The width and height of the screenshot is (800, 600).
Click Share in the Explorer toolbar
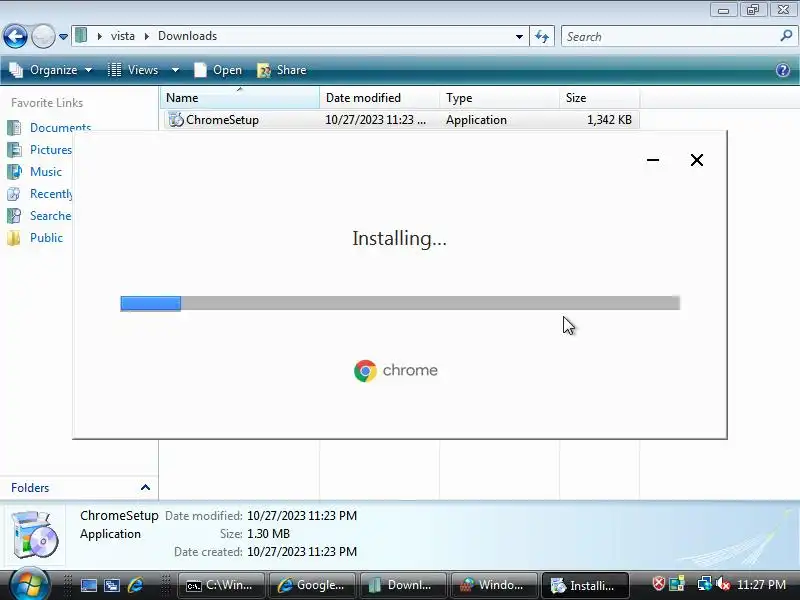coord(282,70)
